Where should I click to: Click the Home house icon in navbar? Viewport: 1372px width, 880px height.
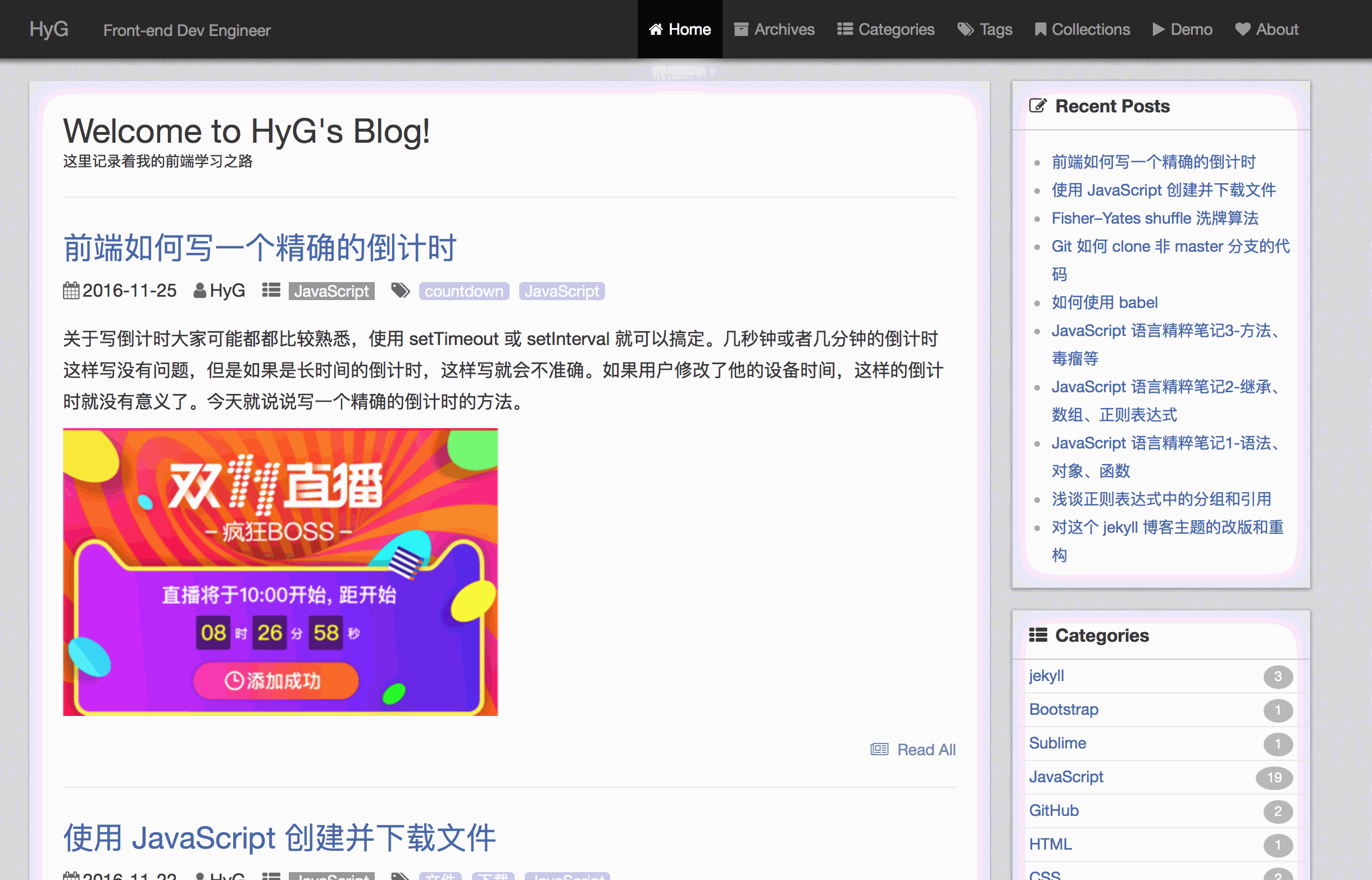coord(656,29)
